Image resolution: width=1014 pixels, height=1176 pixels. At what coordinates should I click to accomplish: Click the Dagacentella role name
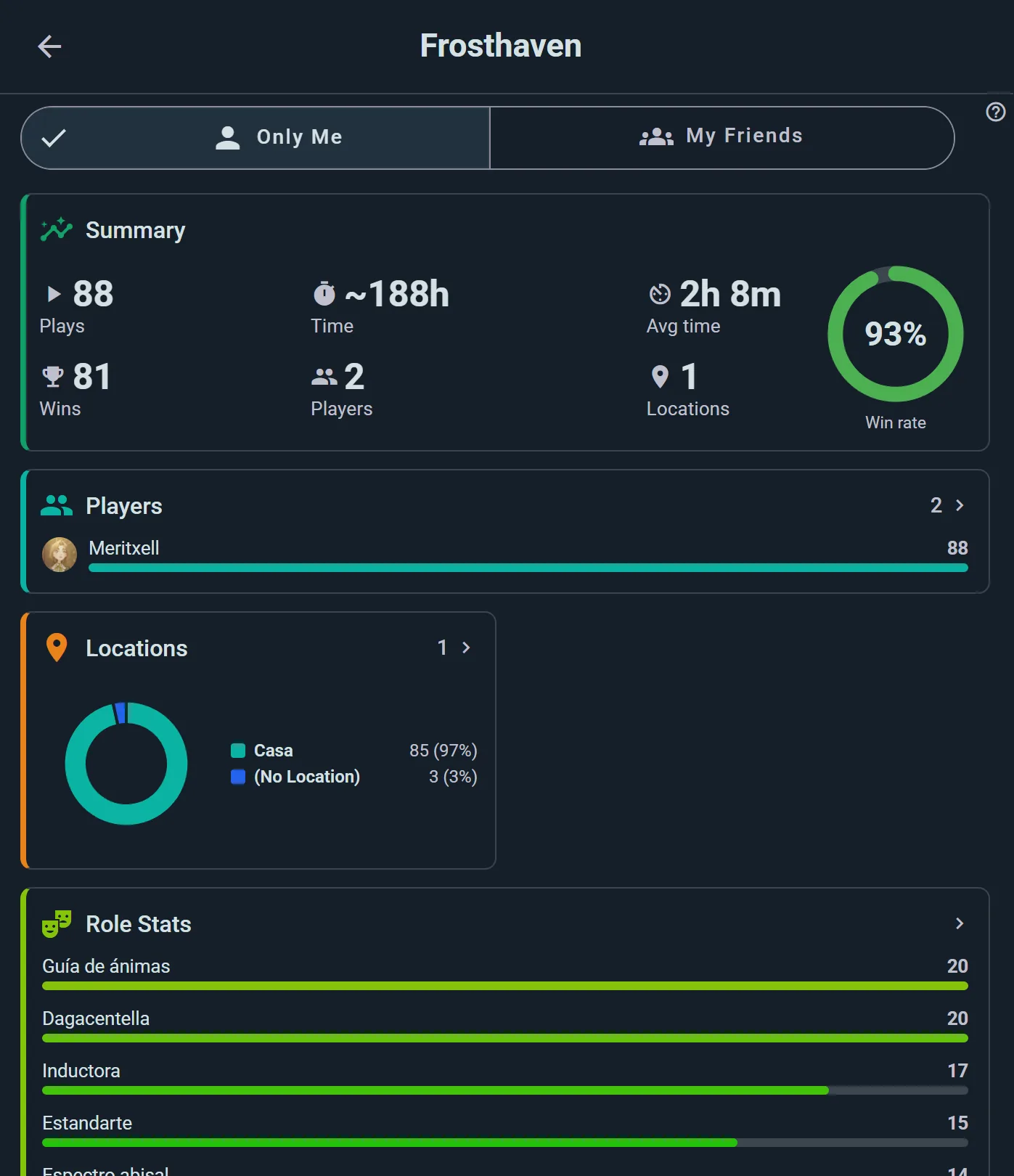(96, 1018)
